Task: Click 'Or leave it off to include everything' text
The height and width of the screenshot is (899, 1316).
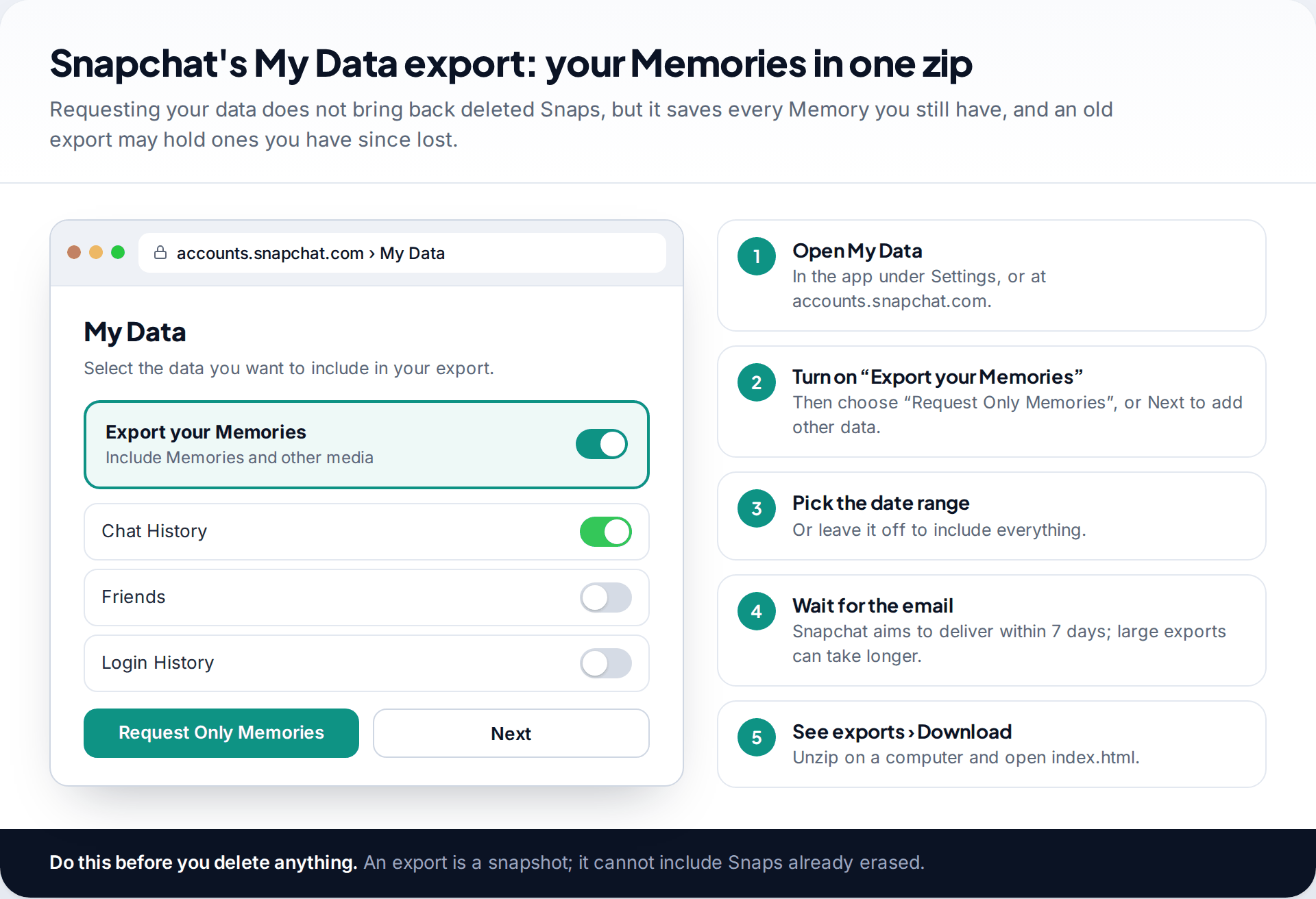Action: pos(939,530)
